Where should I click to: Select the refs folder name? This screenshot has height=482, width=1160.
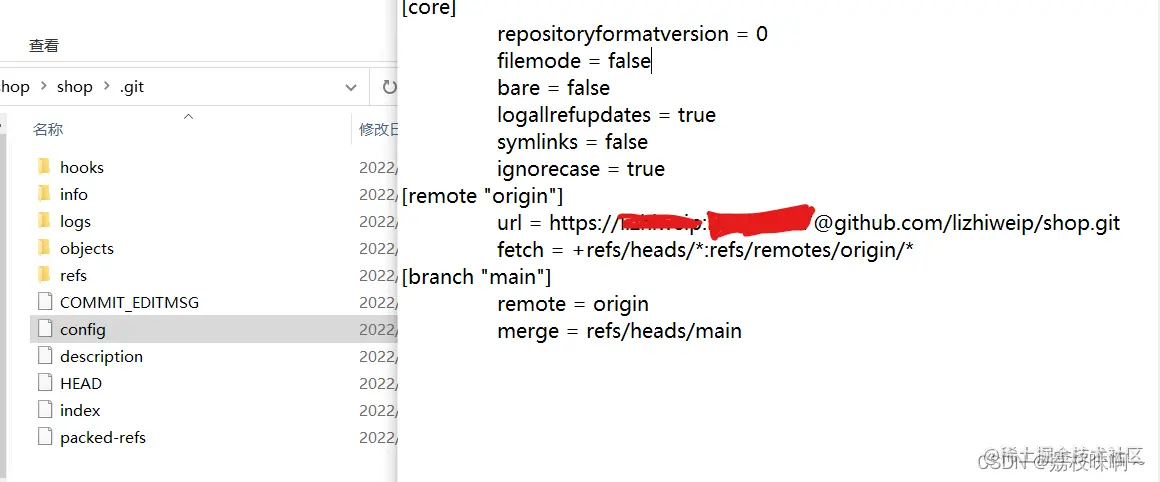point(73,275)
